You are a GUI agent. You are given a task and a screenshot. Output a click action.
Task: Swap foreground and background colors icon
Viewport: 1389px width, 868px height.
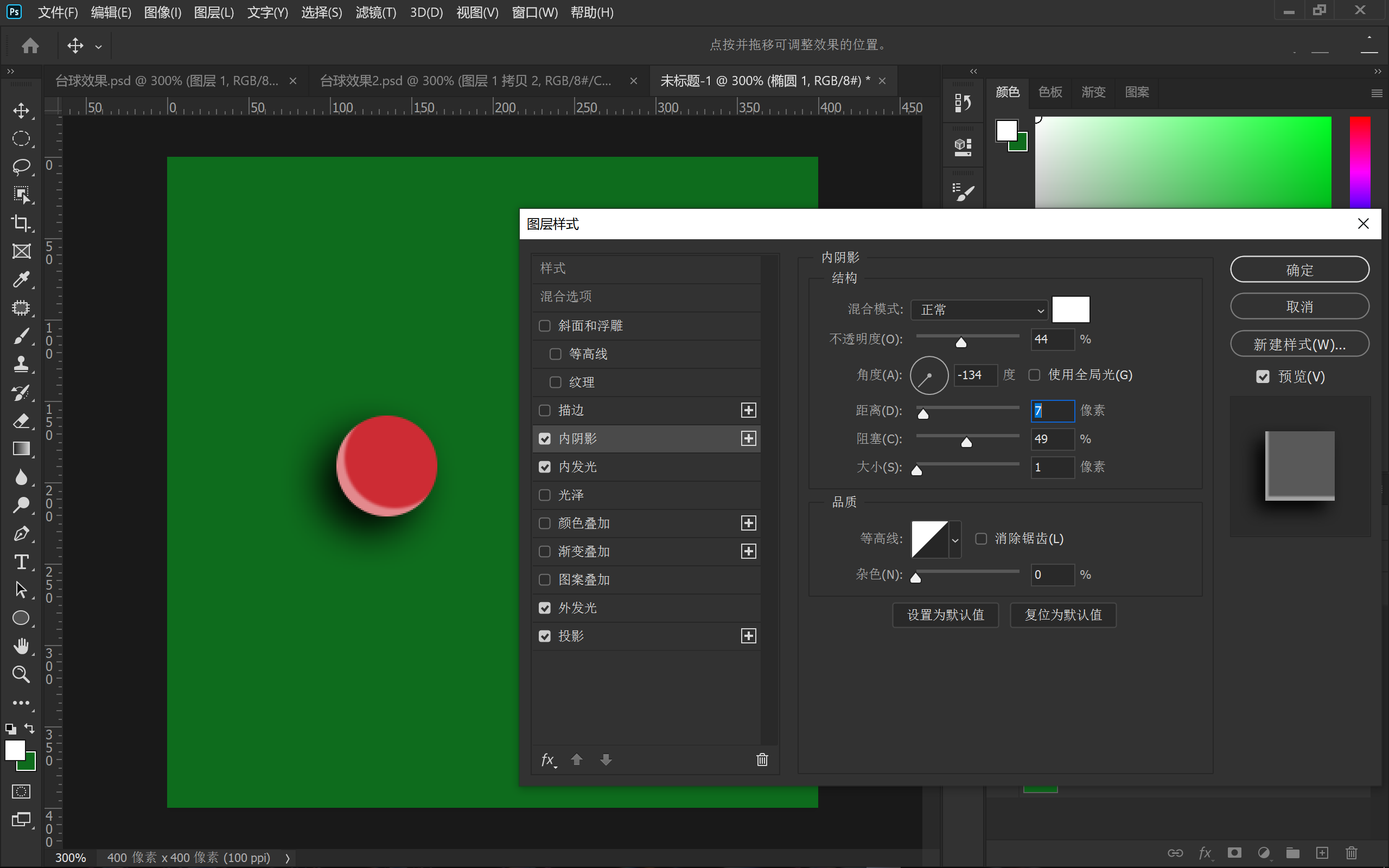[29, 729]
